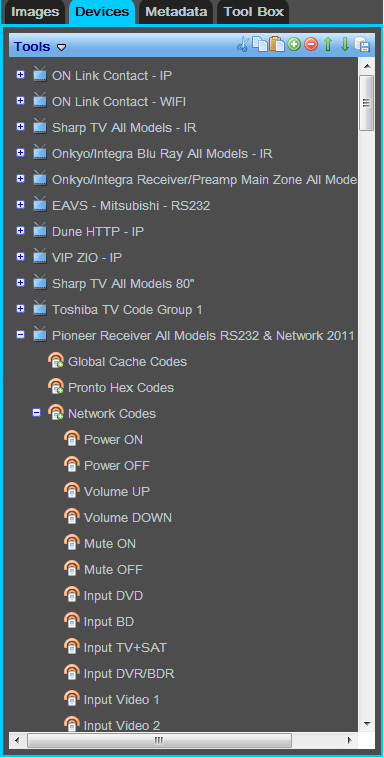Click the vertical scrollbar up arrow

click(x=367, y=66)
